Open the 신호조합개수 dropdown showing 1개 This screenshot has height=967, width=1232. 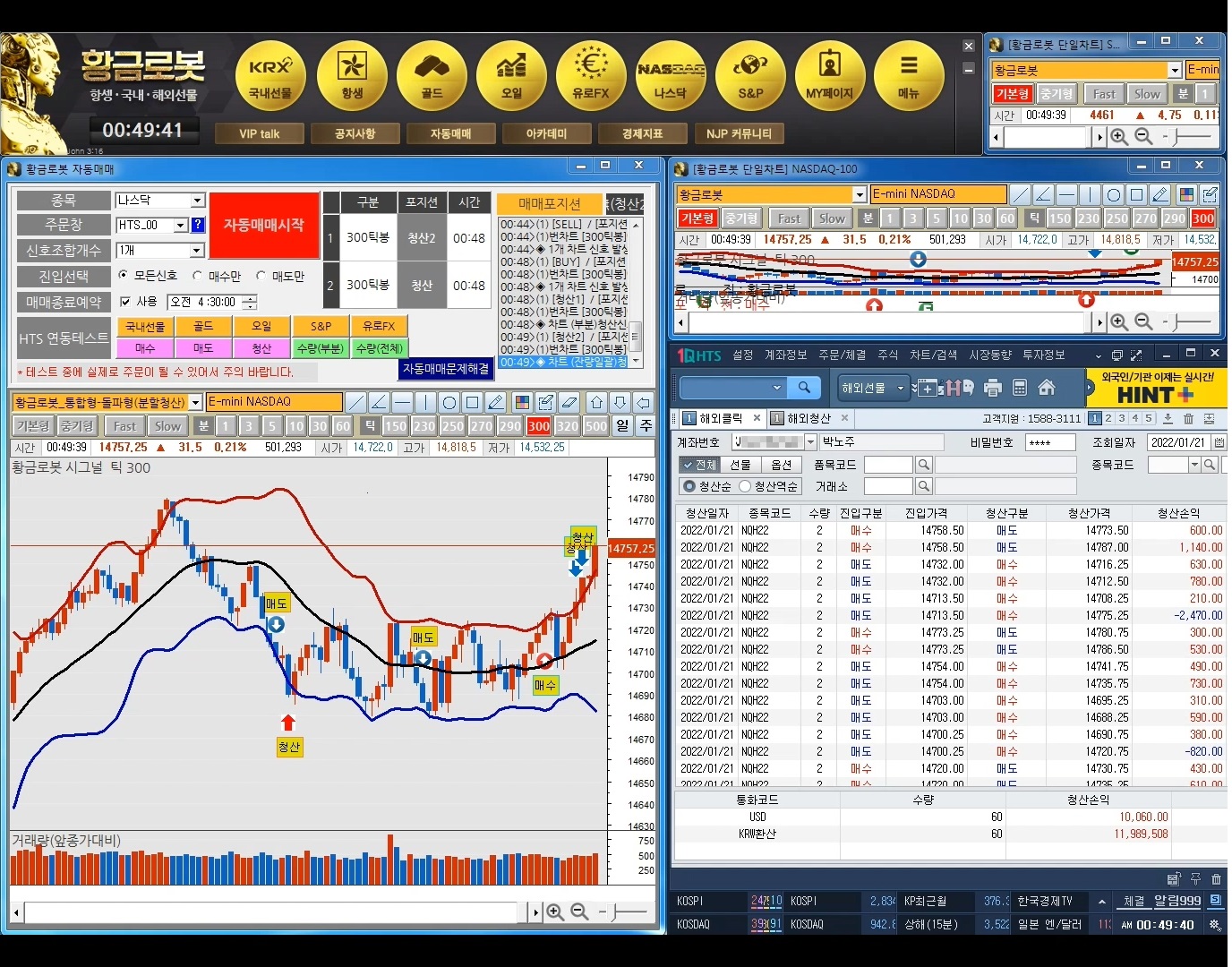(x=198, y=251)
